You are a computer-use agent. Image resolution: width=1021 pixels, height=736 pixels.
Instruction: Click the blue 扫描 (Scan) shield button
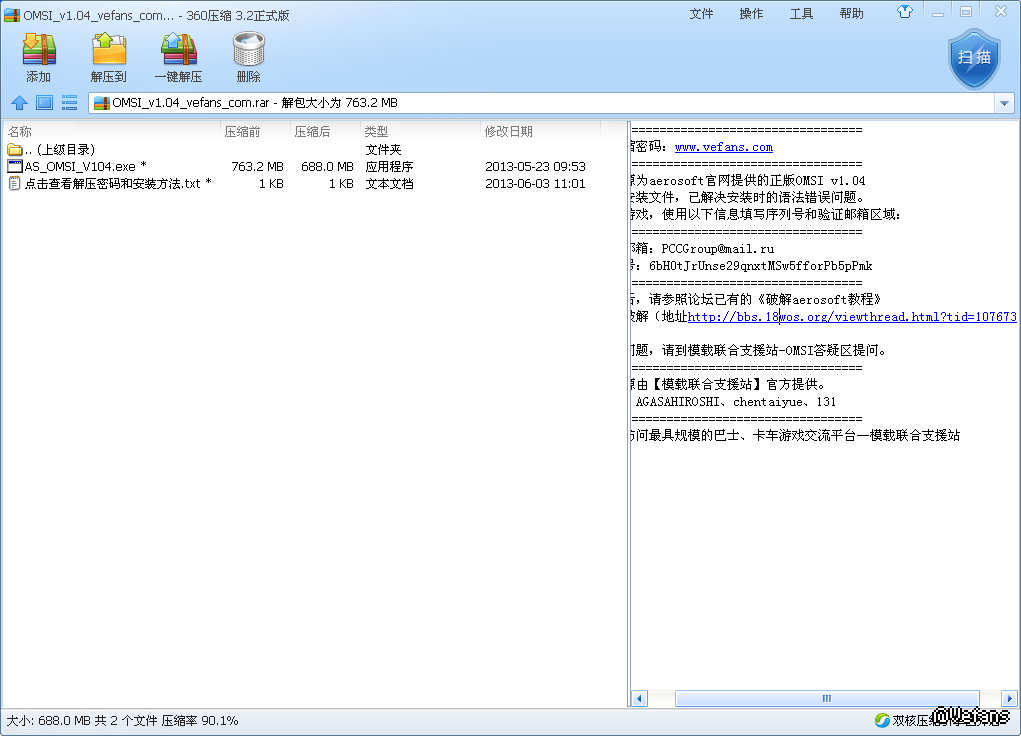[974, 59]
